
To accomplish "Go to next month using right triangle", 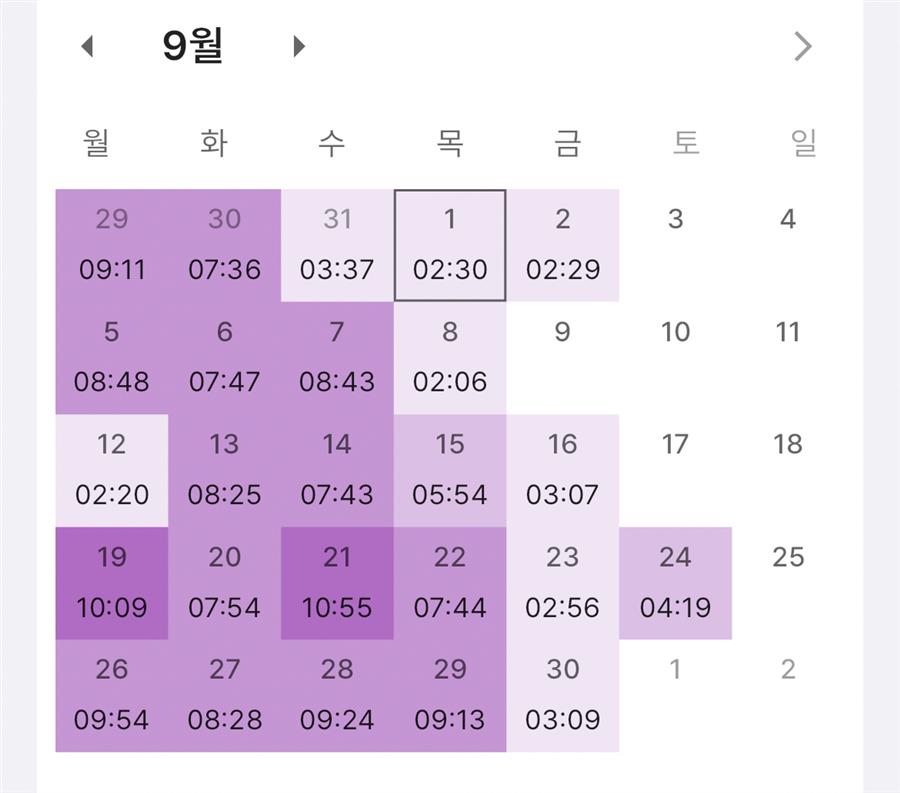I will [x=298, y=47].
